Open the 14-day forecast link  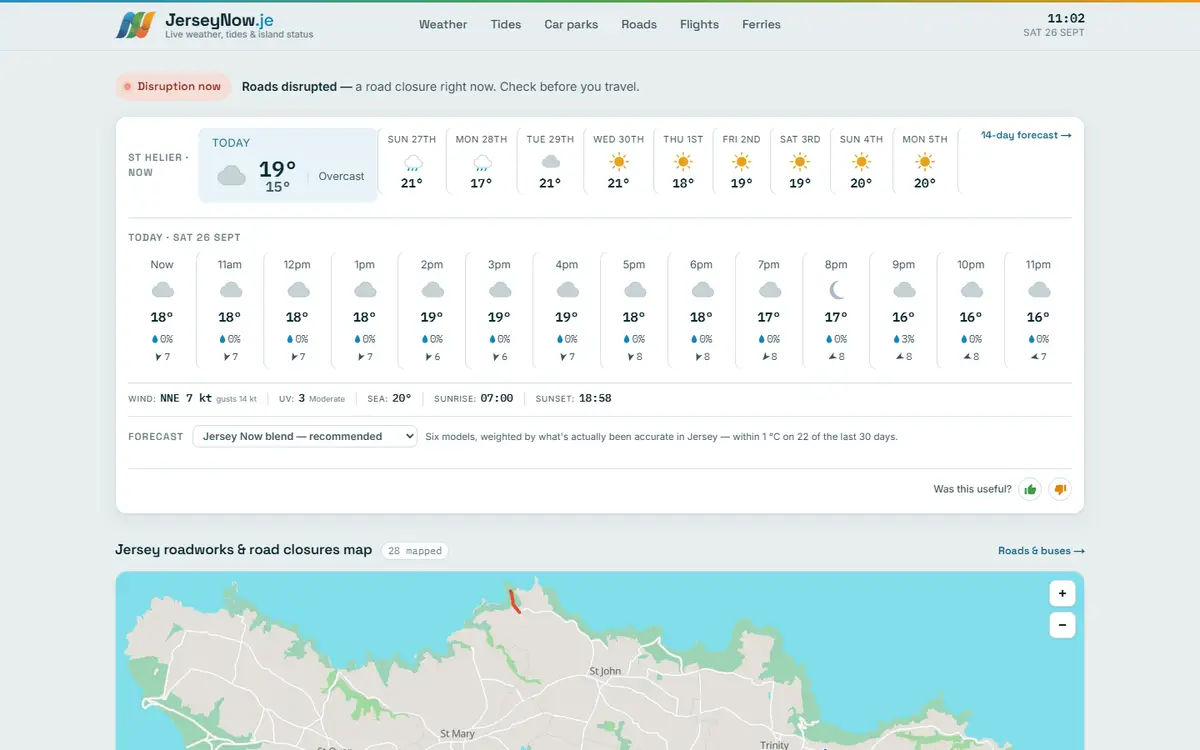point(1026,135)
